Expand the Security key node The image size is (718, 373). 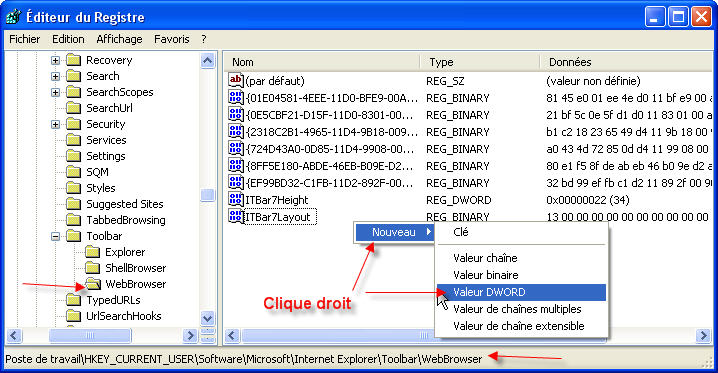tap(55, 124)
